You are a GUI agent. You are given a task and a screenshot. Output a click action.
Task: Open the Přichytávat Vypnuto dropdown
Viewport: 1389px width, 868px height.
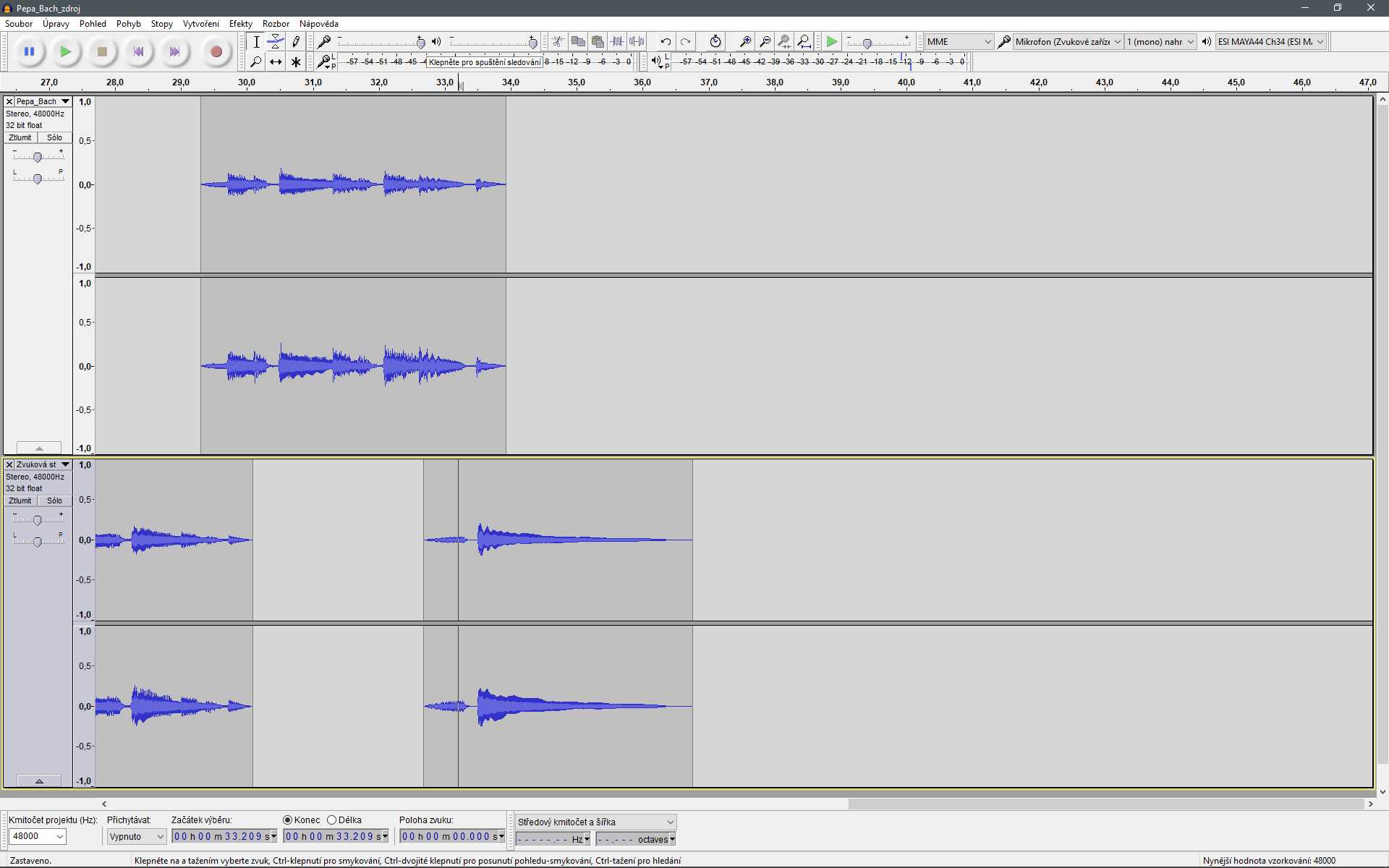point(137,836)
